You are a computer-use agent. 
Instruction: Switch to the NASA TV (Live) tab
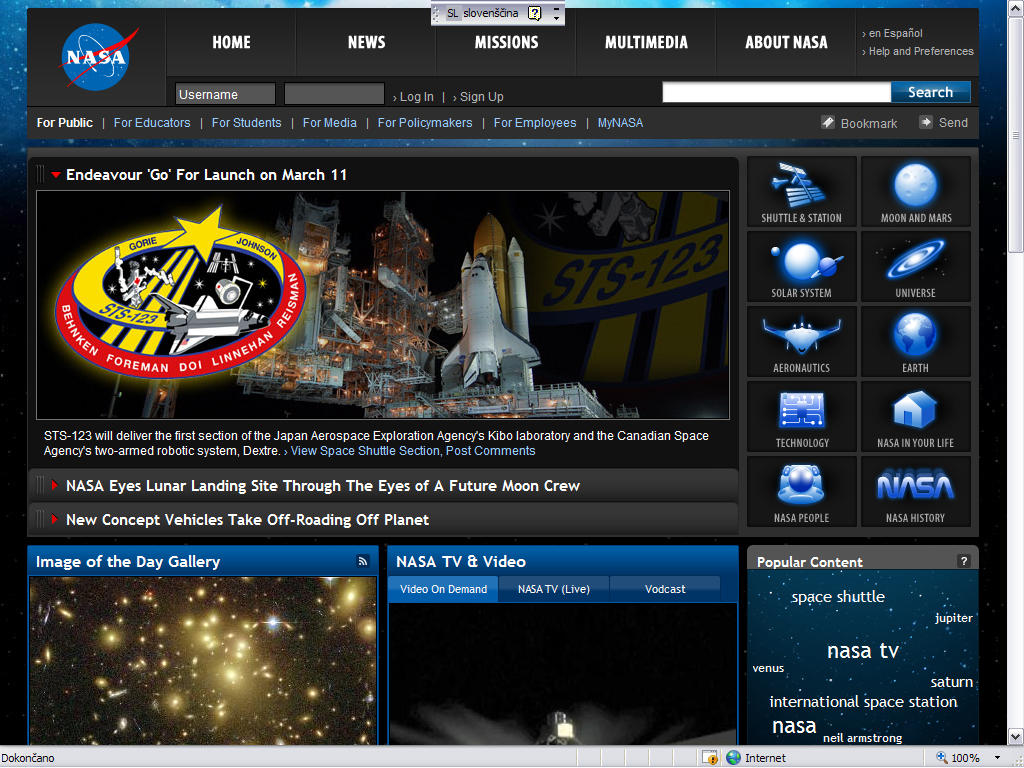click(x=554, y=589)
